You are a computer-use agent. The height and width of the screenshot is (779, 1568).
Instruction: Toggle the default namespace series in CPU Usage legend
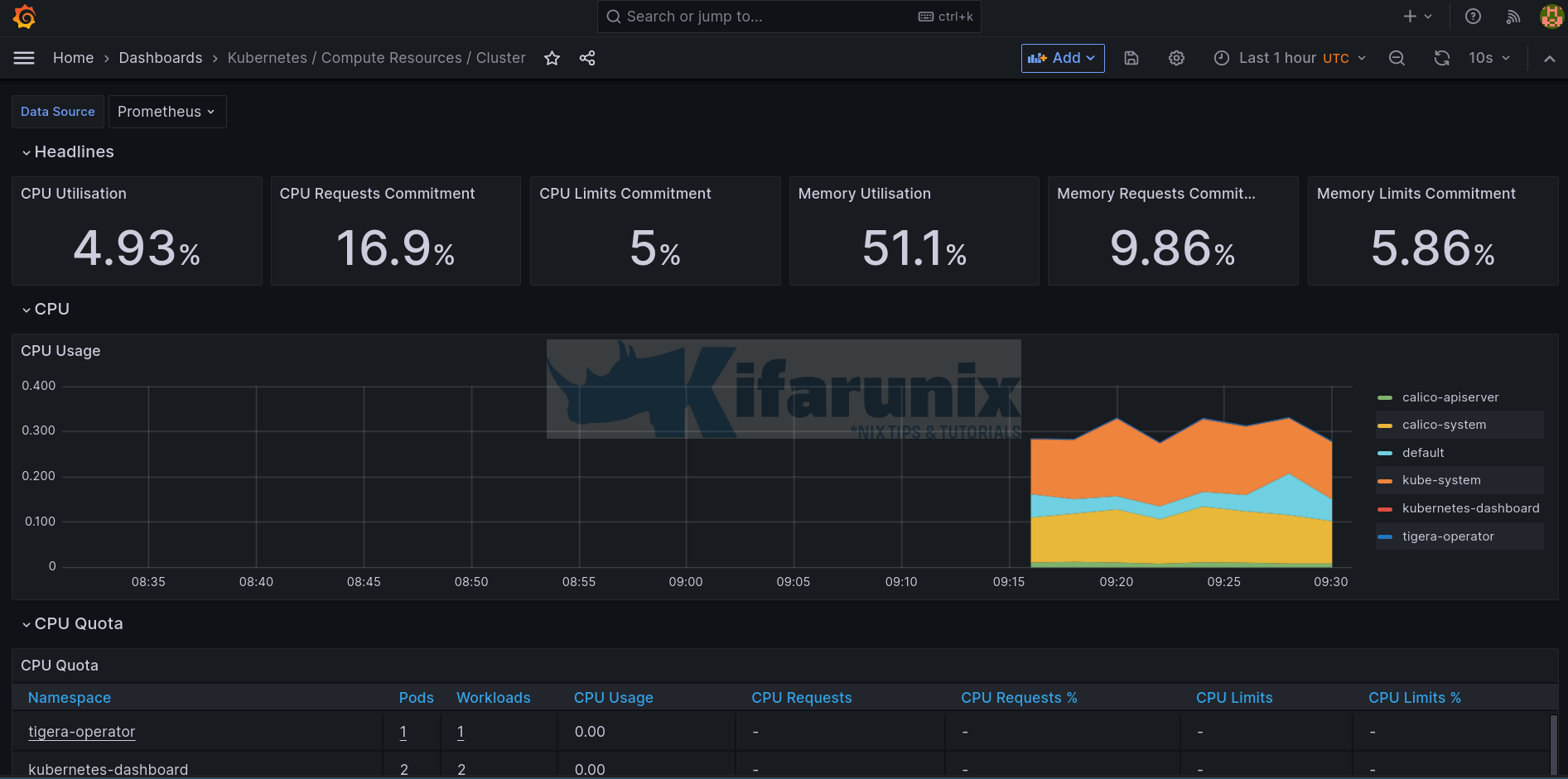1423,453
